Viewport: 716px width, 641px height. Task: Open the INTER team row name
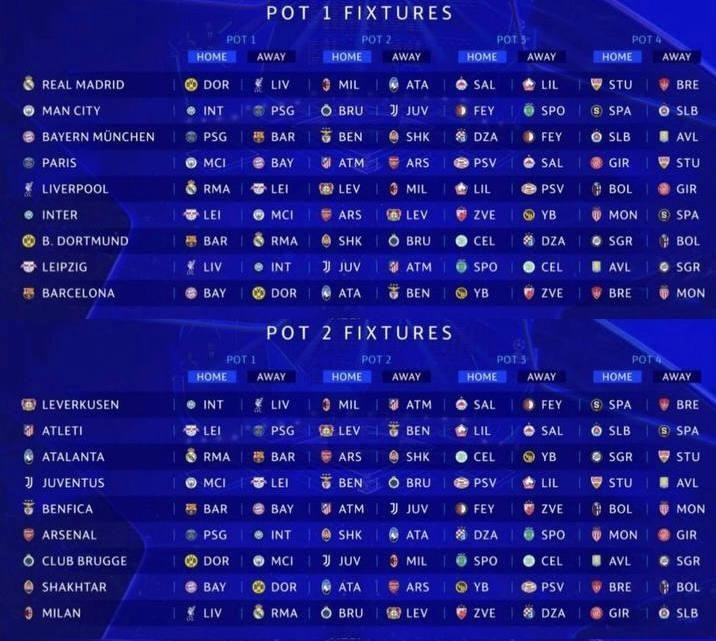point(59,215)
